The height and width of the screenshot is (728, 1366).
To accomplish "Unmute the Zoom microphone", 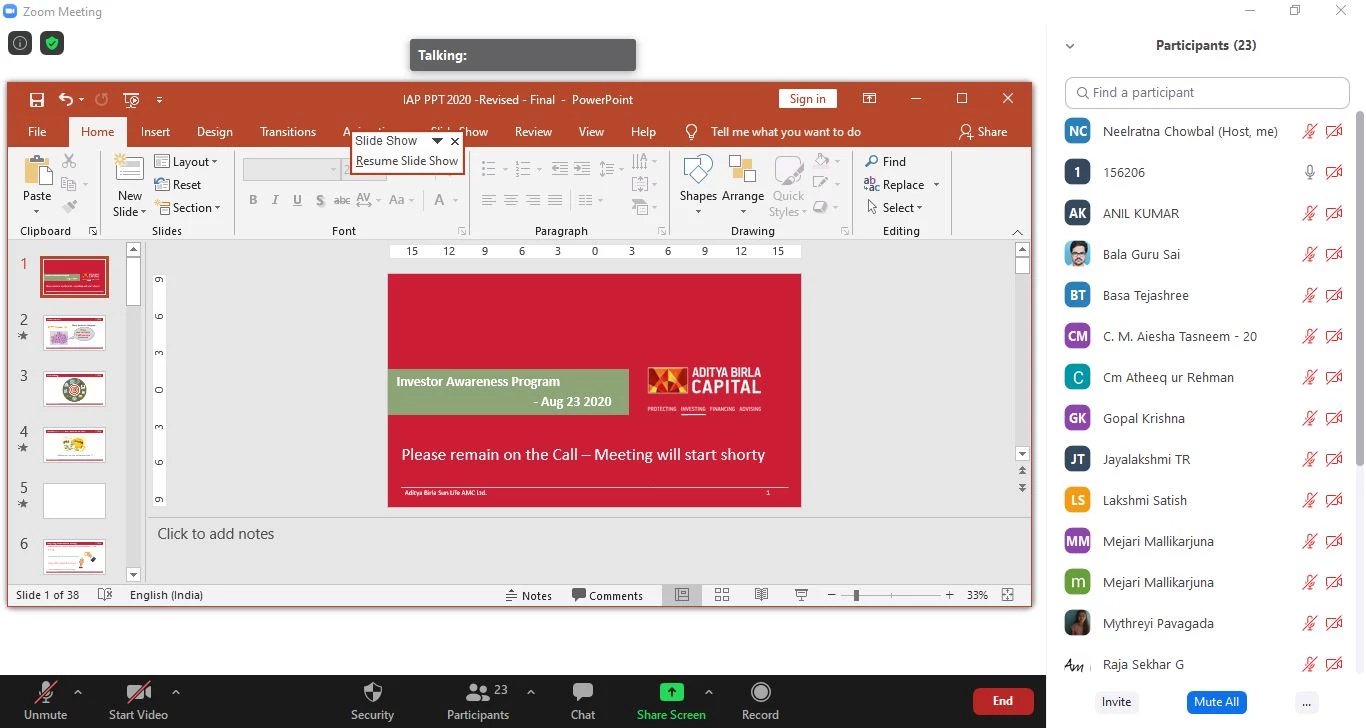I will click(46, 700).
